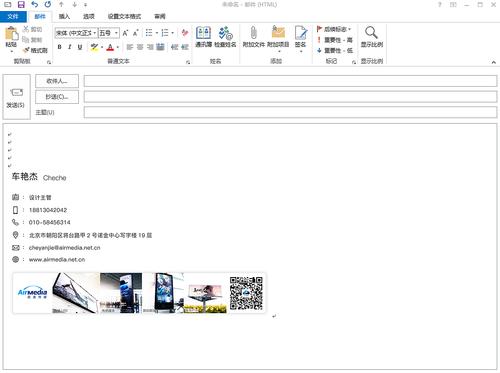Switch to the 邮件 (Message) tab
The height and width of the screenshot is (373, 500).
point(40,16)
